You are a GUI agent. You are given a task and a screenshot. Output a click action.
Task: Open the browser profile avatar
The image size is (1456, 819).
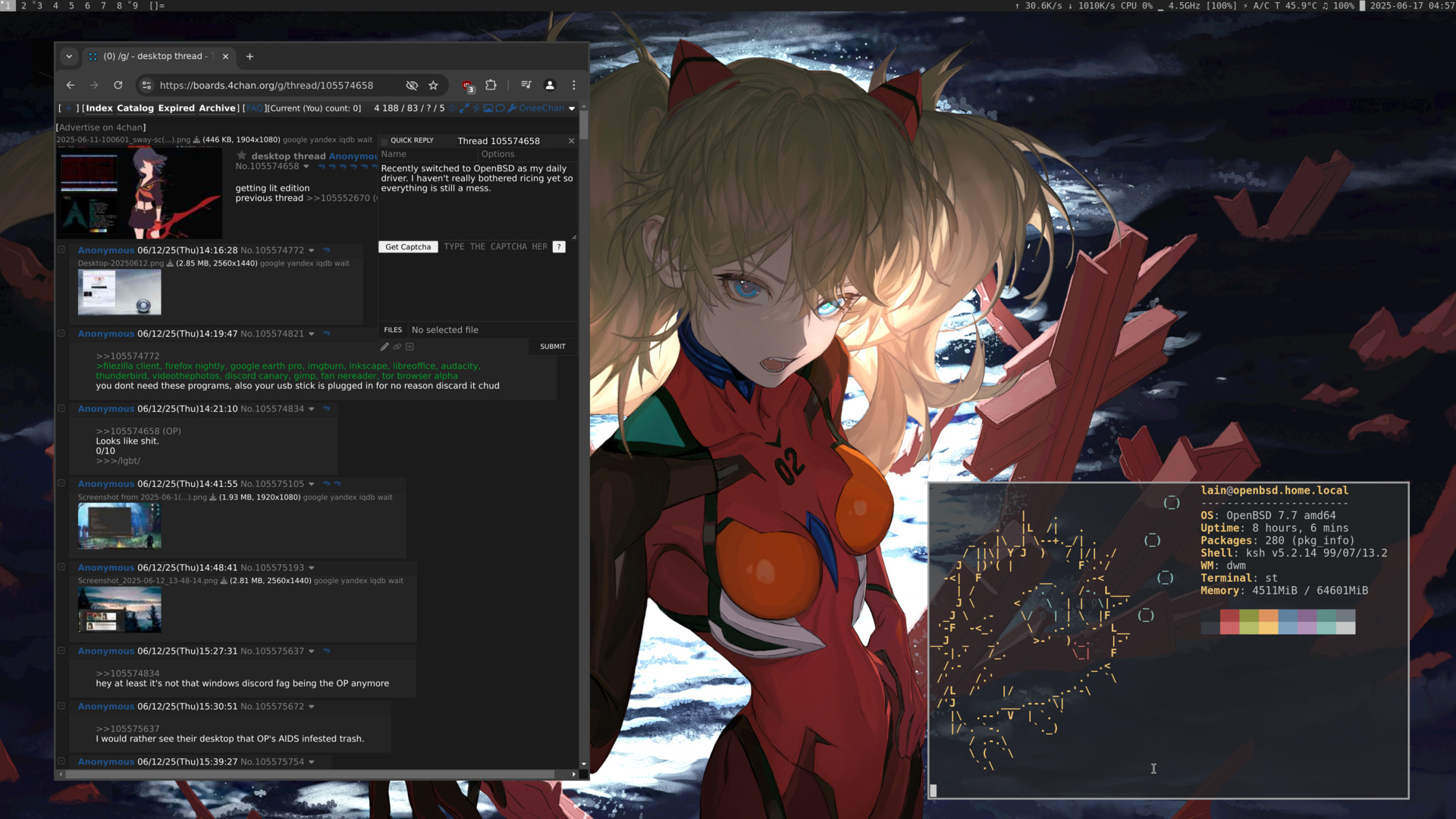click(550, 86)
